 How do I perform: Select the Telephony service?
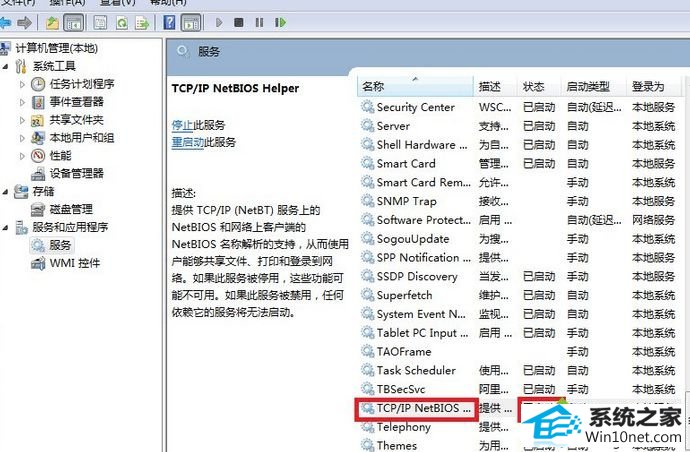404,427
